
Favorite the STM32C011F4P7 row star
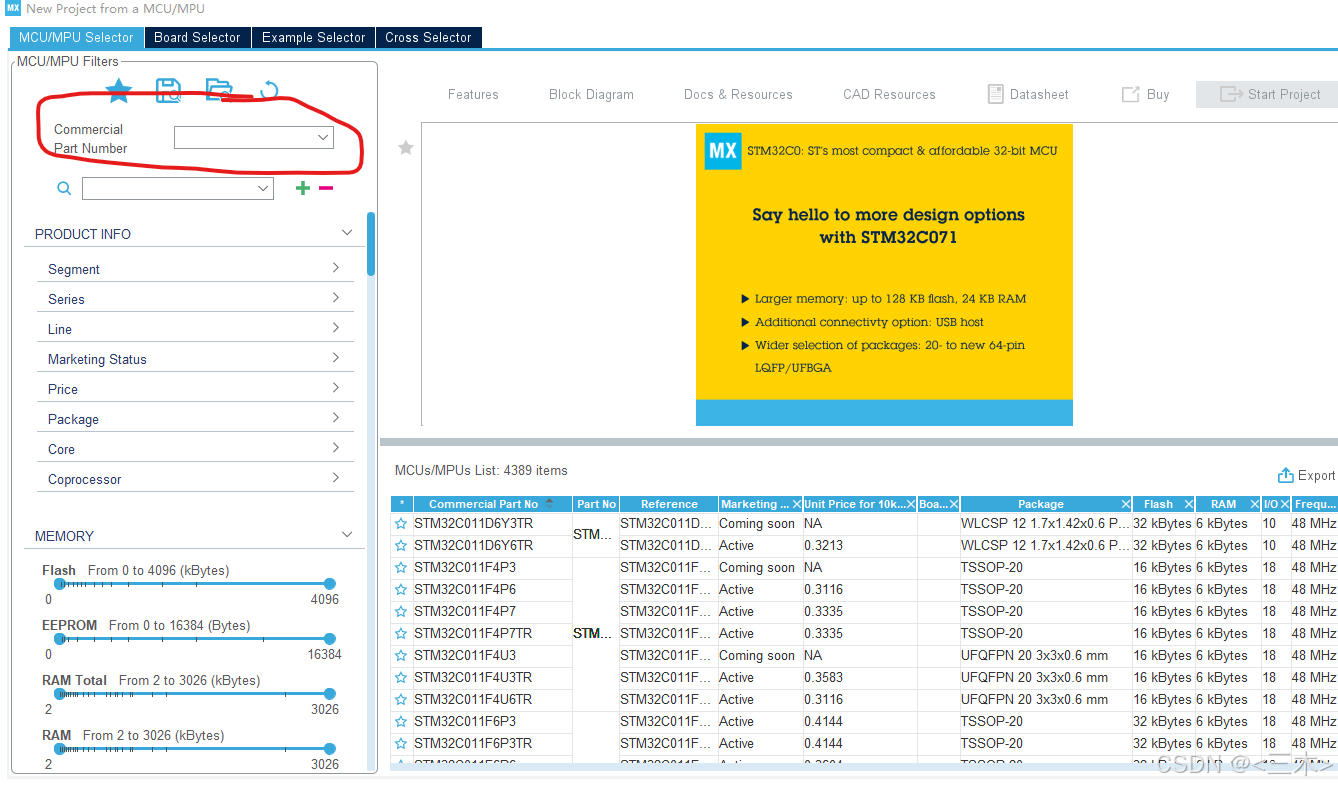(401, 611)
